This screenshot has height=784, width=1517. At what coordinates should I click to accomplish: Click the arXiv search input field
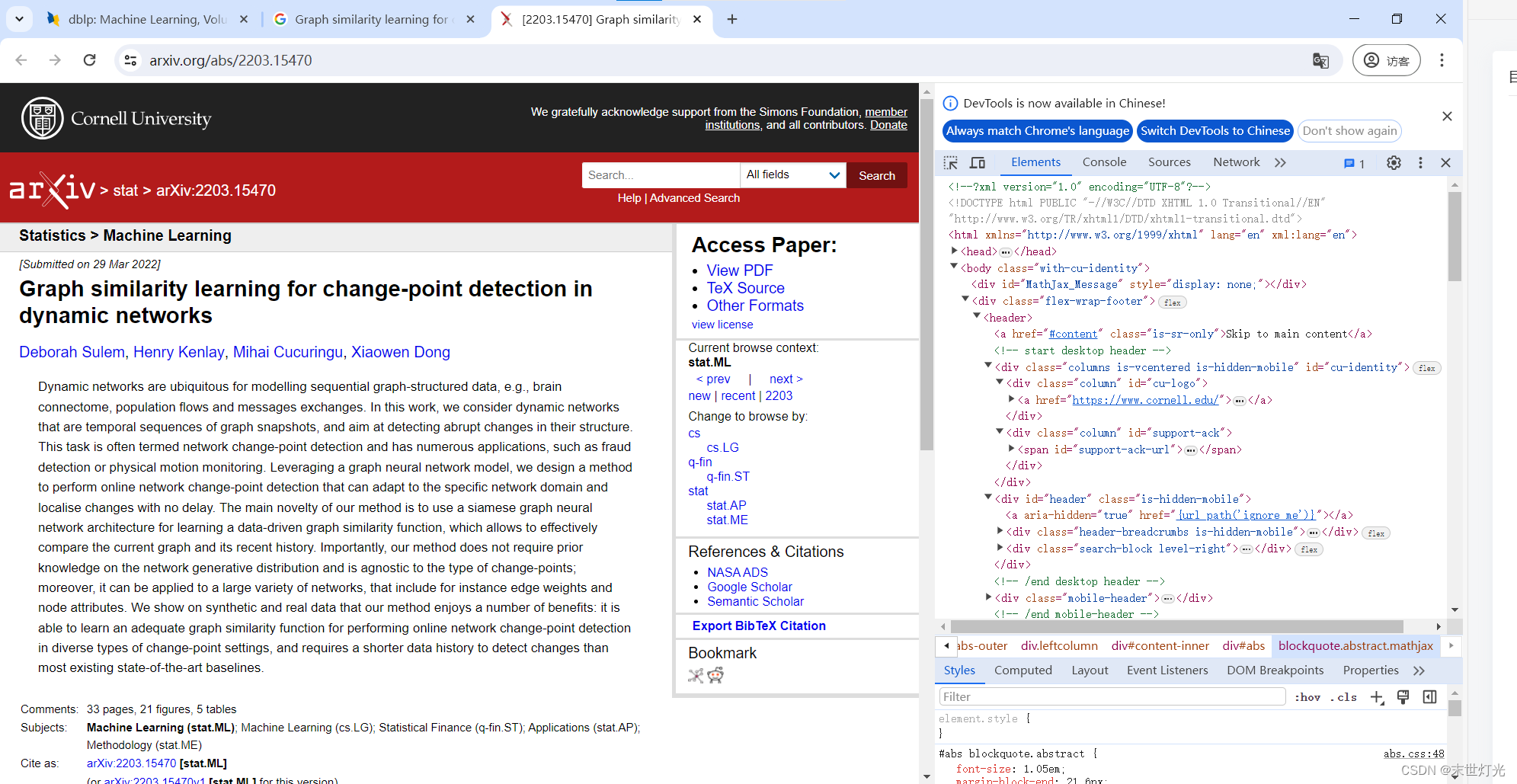pyautogui.click(x=661, y=175)
